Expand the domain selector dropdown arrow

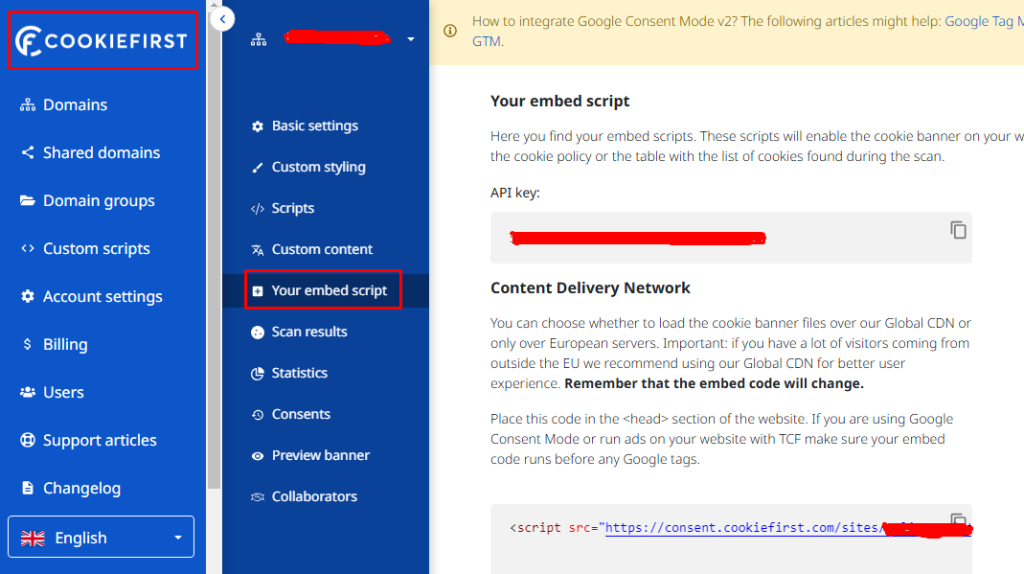point(410,39)
